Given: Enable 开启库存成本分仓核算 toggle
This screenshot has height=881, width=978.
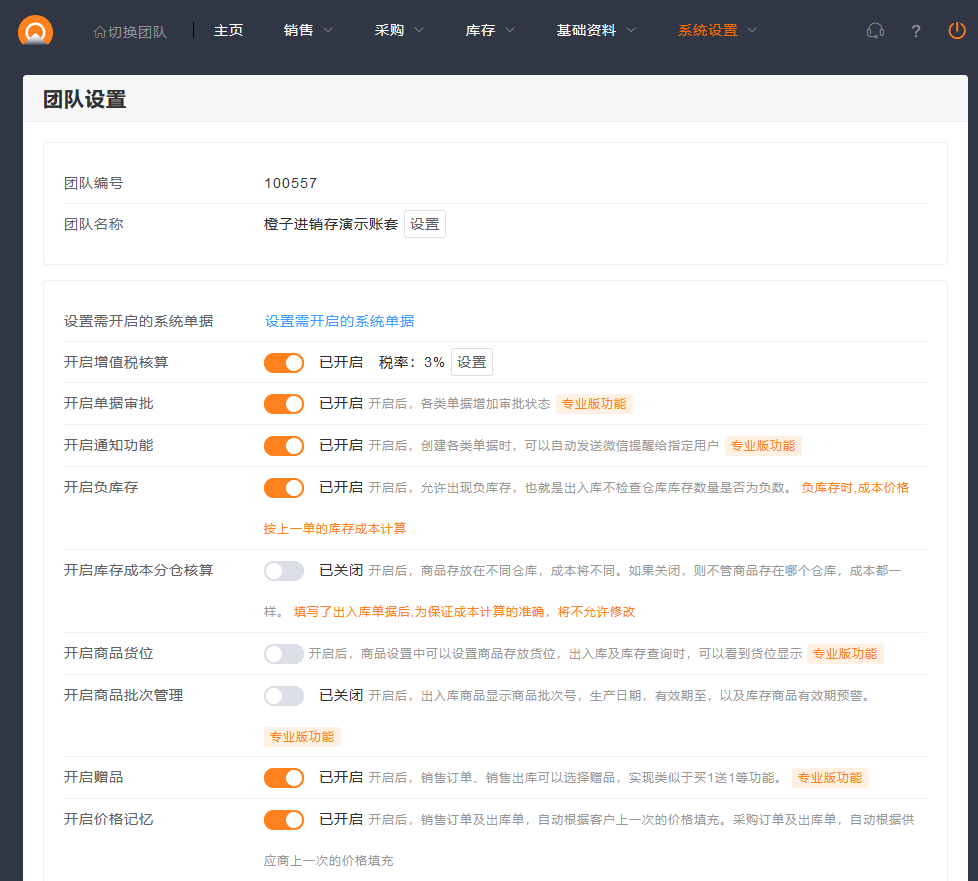Looking at the screenshot, I should tap(284, 571).
